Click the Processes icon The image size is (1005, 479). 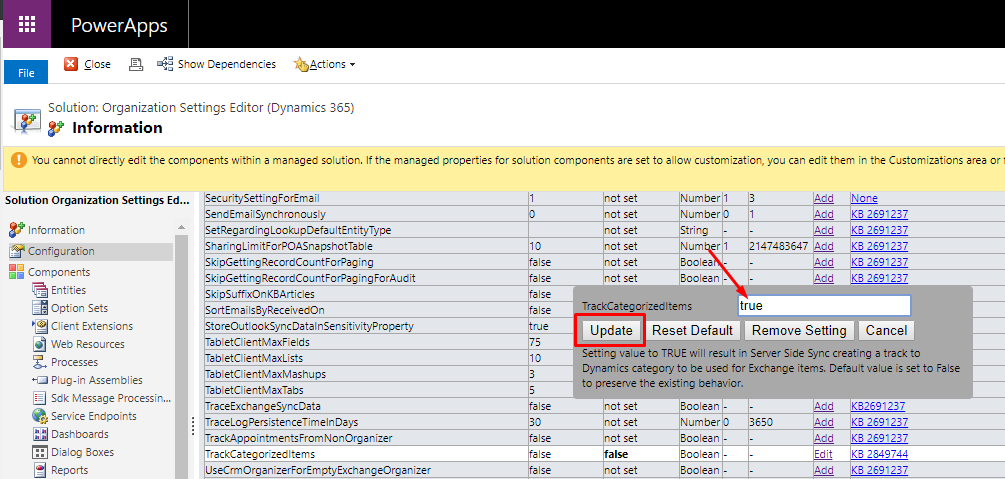click(40, 362)
